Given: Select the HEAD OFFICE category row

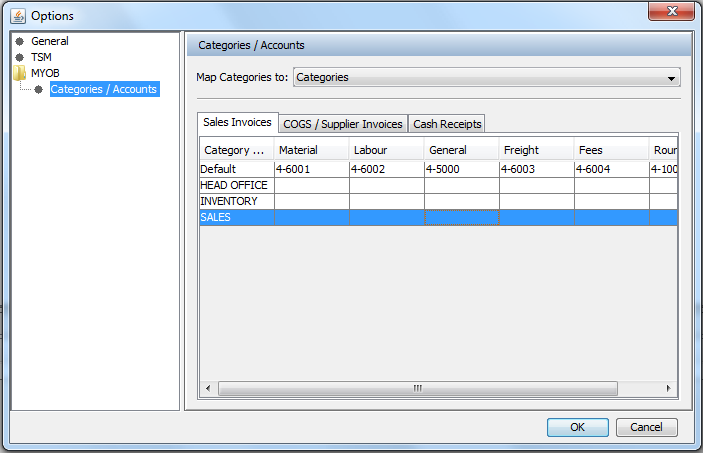Looking at the screenshot, I should (235, 185).
